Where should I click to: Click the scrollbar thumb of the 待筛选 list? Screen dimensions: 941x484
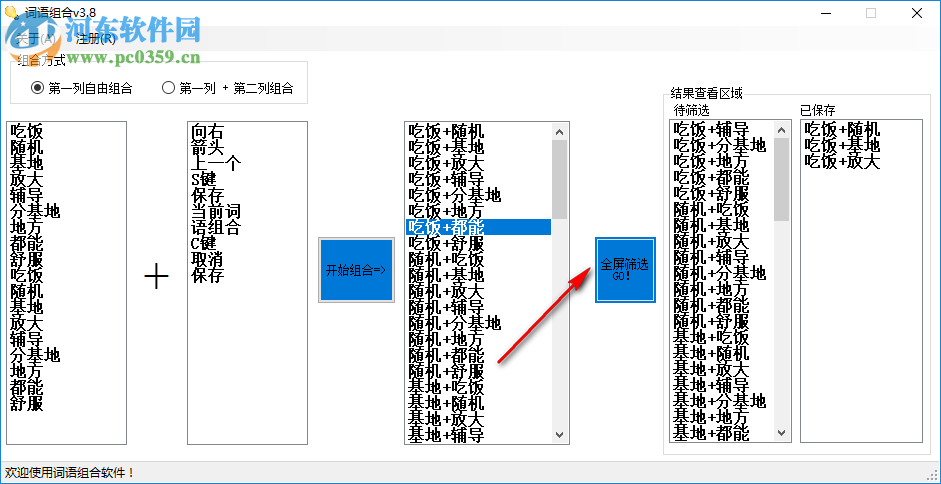[781, 180]
